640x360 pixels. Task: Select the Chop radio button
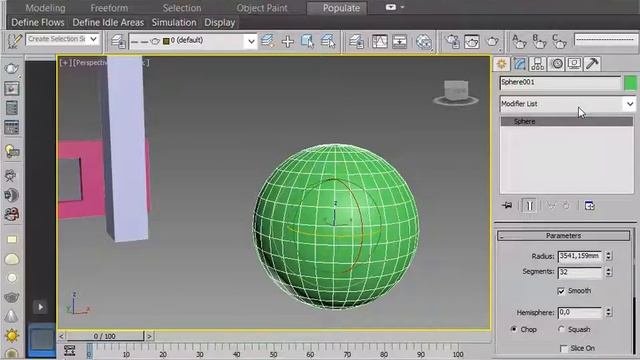514,329
